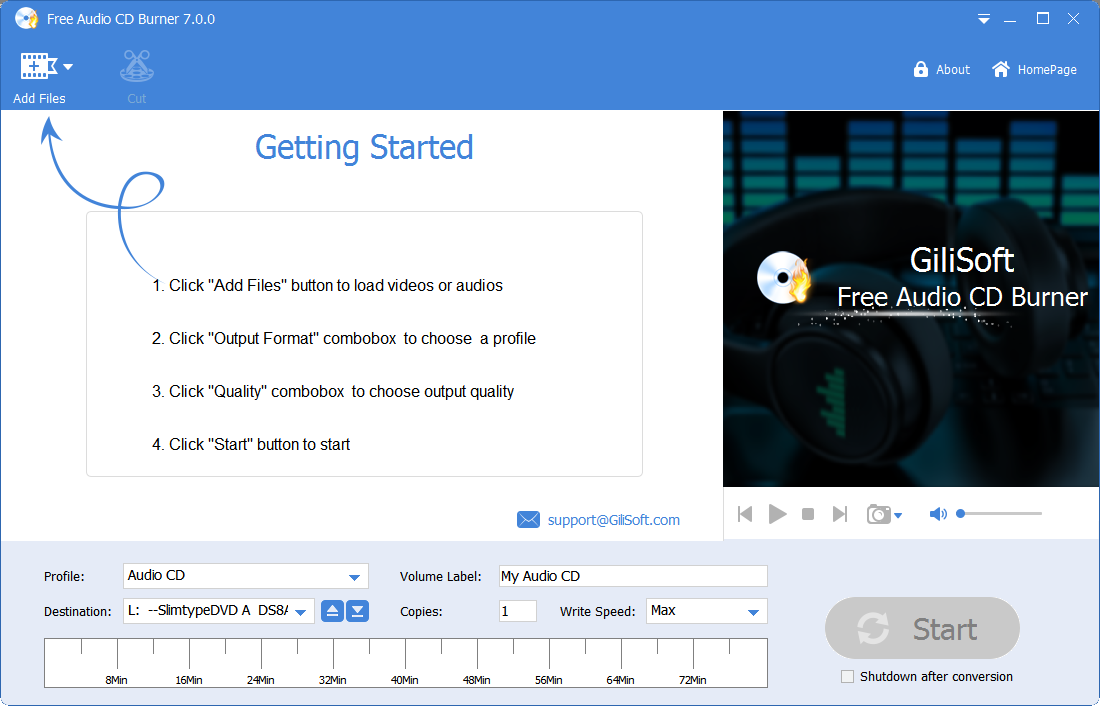Email support@GiliSoft.com link
Viewport: 1100px width, 706px height.
point(613,519)
